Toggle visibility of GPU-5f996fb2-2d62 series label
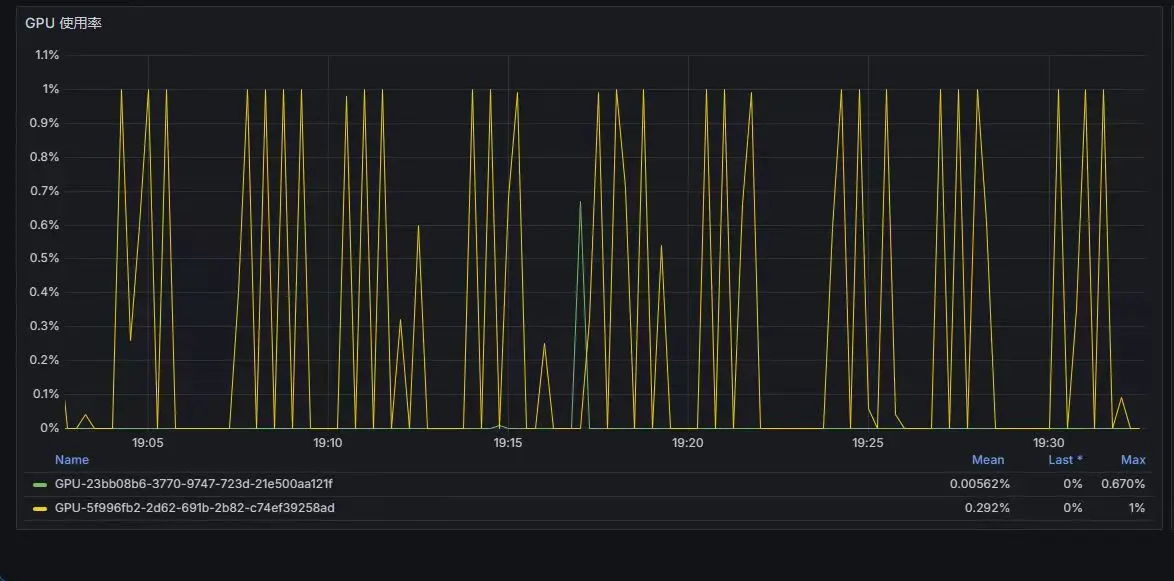The height and width of the screenshot is (581, 1174). pyautogui.click(x=194, y=508)
